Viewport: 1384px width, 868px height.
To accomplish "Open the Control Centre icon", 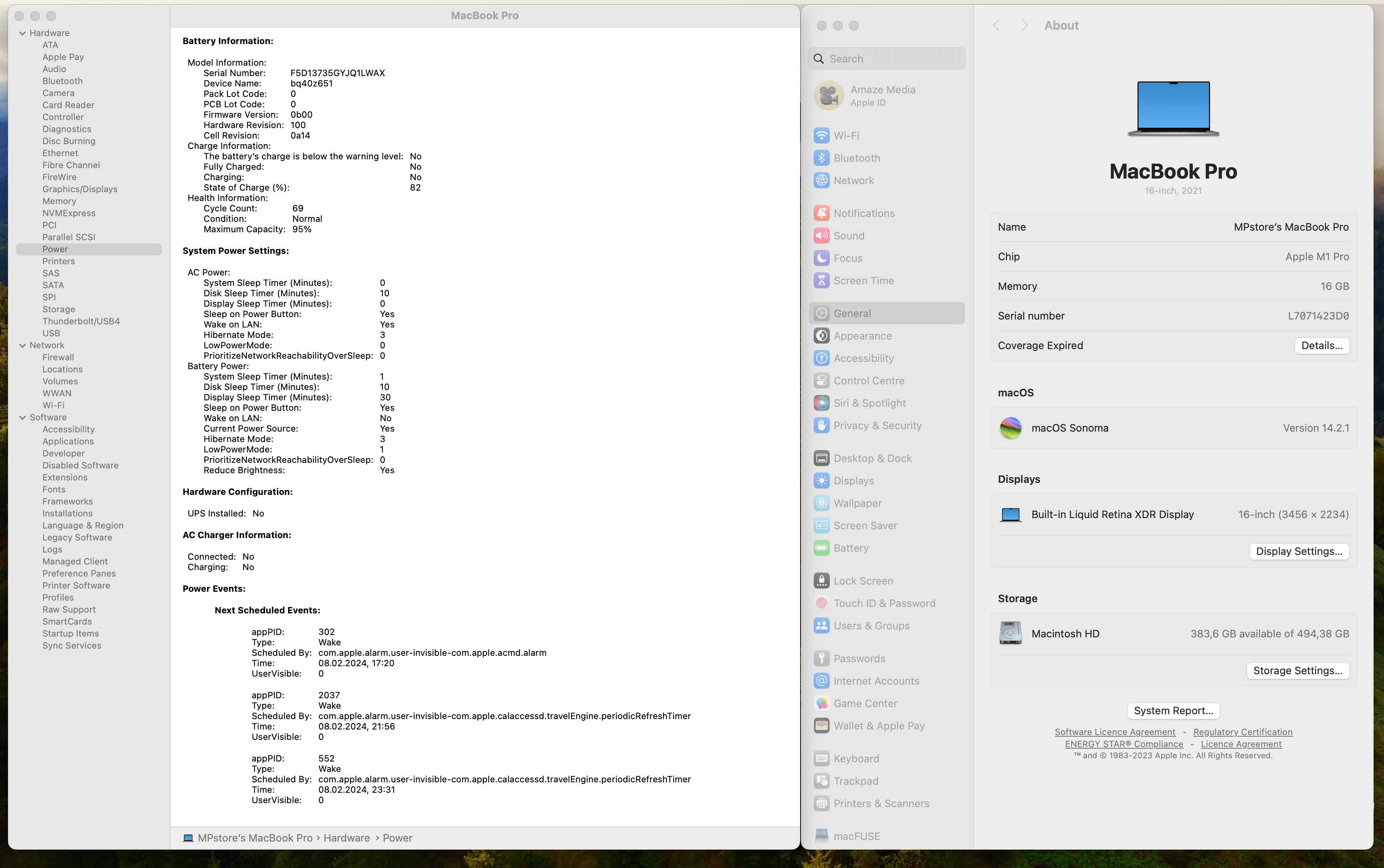I will [821, 380].
